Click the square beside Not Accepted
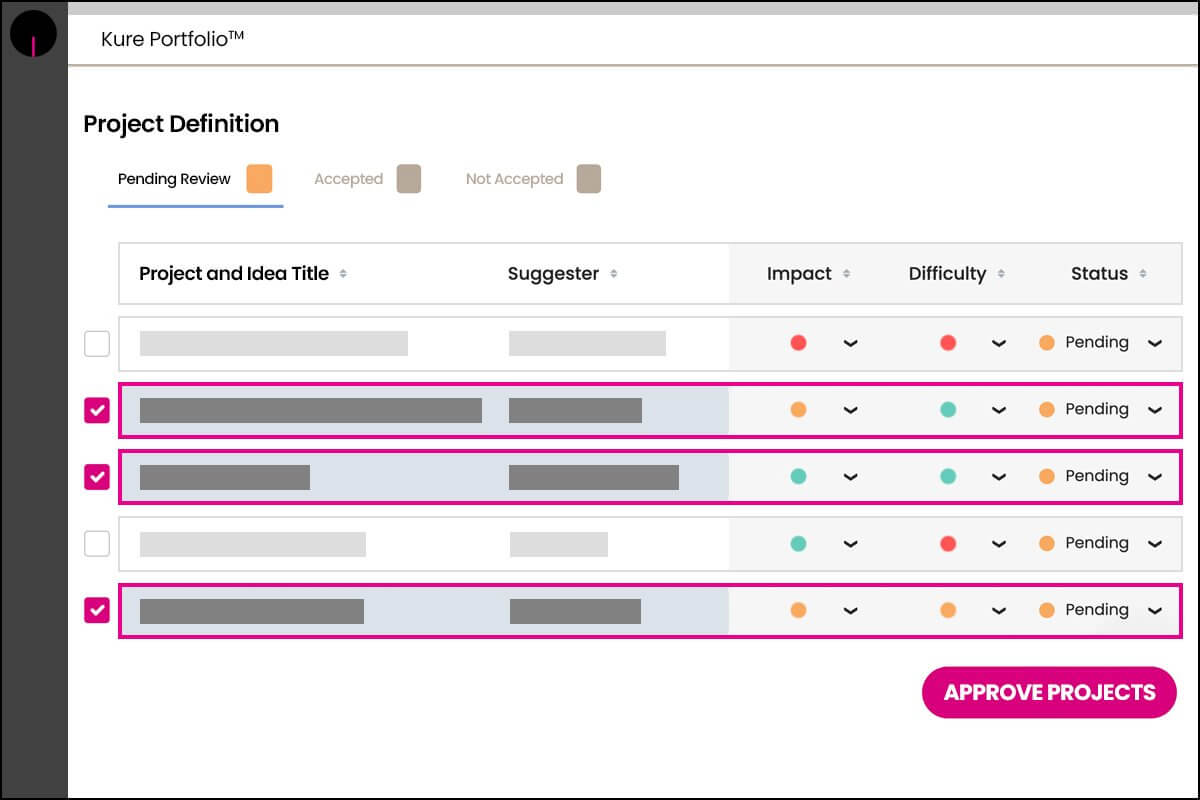Image resolution: width=1200 pixels, height=800 pixels. (x=588, y=177)
